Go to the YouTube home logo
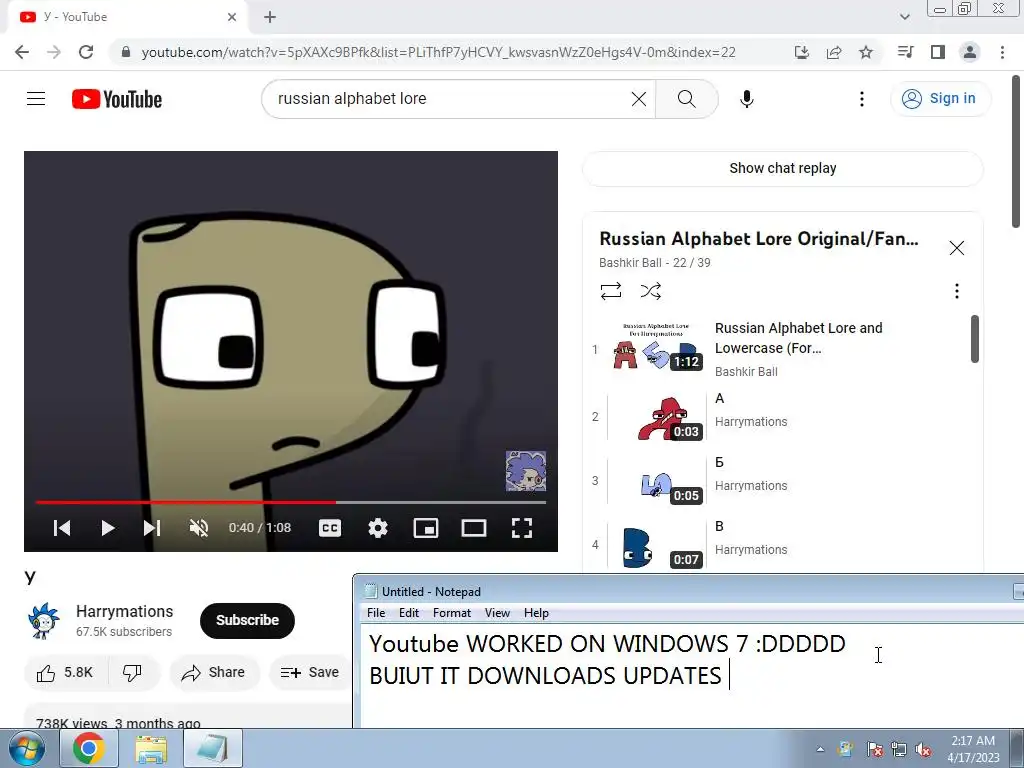Viewport: 1024px width, 768px height. click(117, 99)
